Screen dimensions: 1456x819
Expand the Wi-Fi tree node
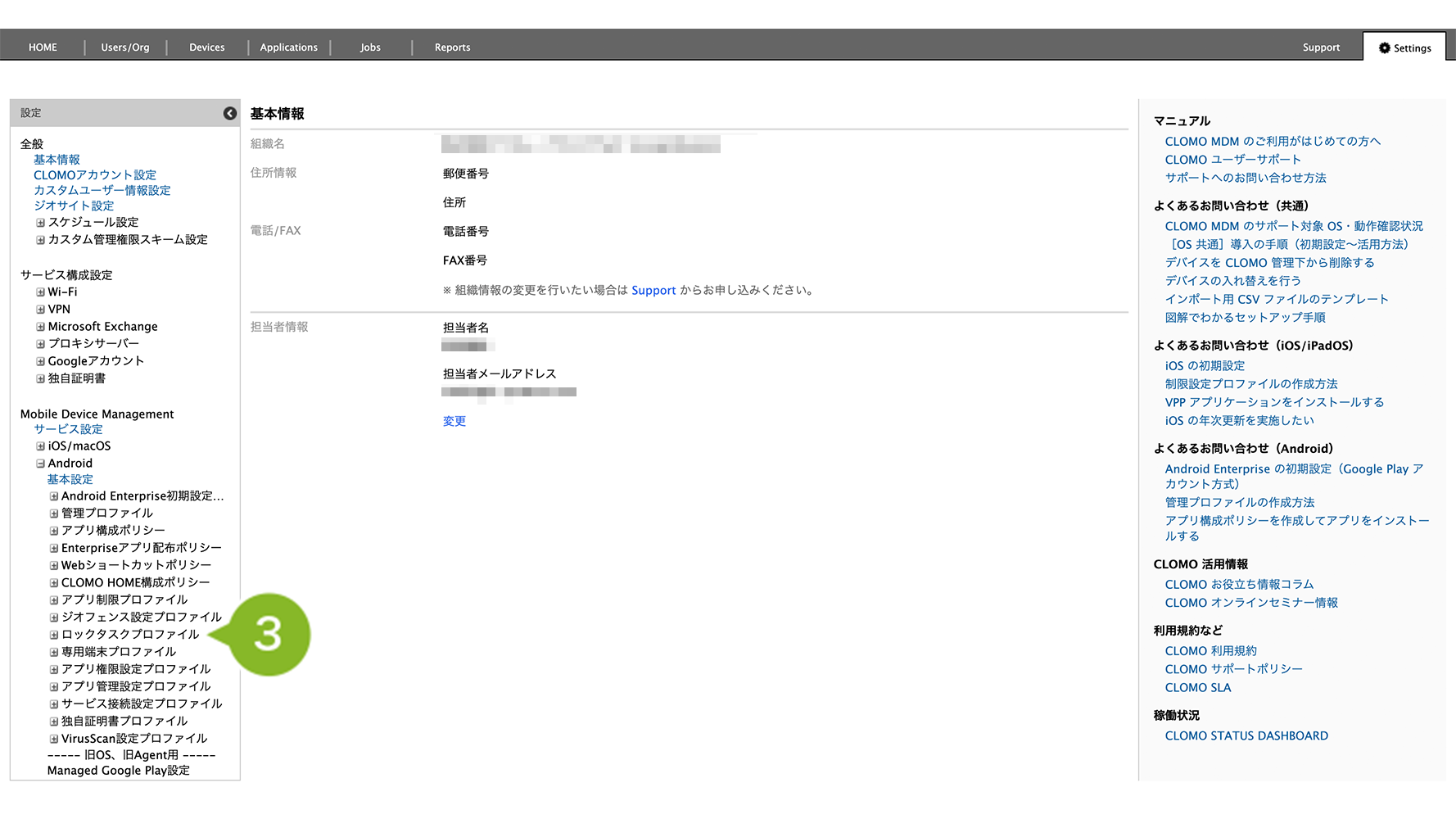40,292
